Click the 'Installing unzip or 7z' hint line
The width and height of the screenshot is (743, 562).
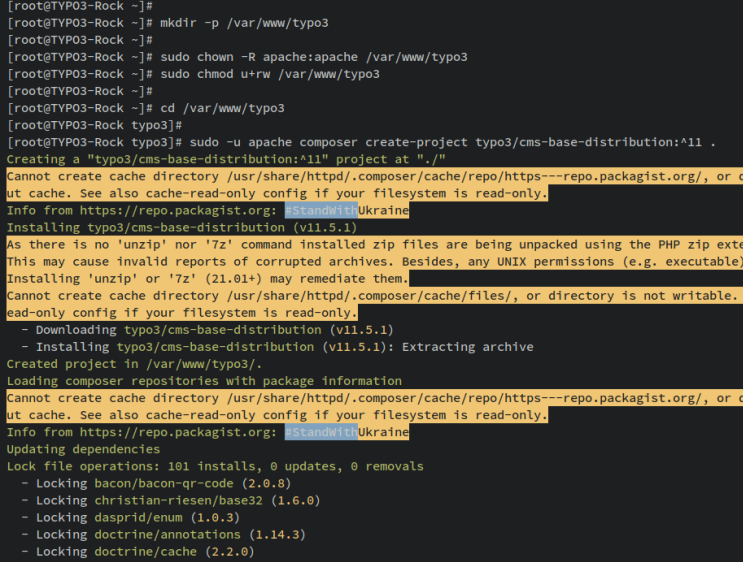207,278
